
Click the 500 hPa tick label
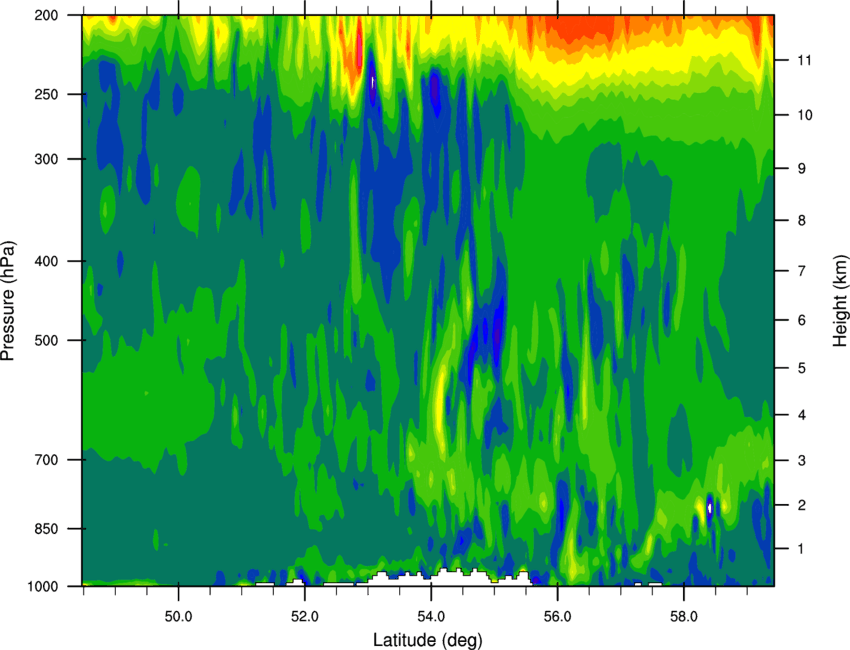pyautogui.click(x=46, y=340)
